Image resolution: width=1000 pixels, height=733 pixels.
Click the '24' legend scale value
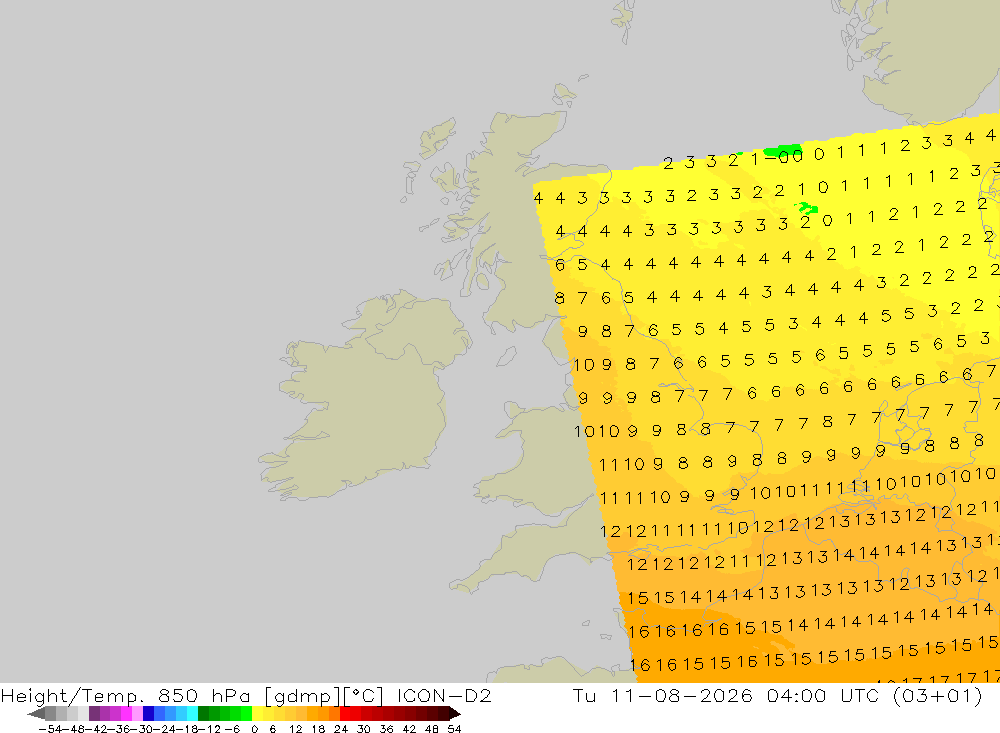coord(341,729)
